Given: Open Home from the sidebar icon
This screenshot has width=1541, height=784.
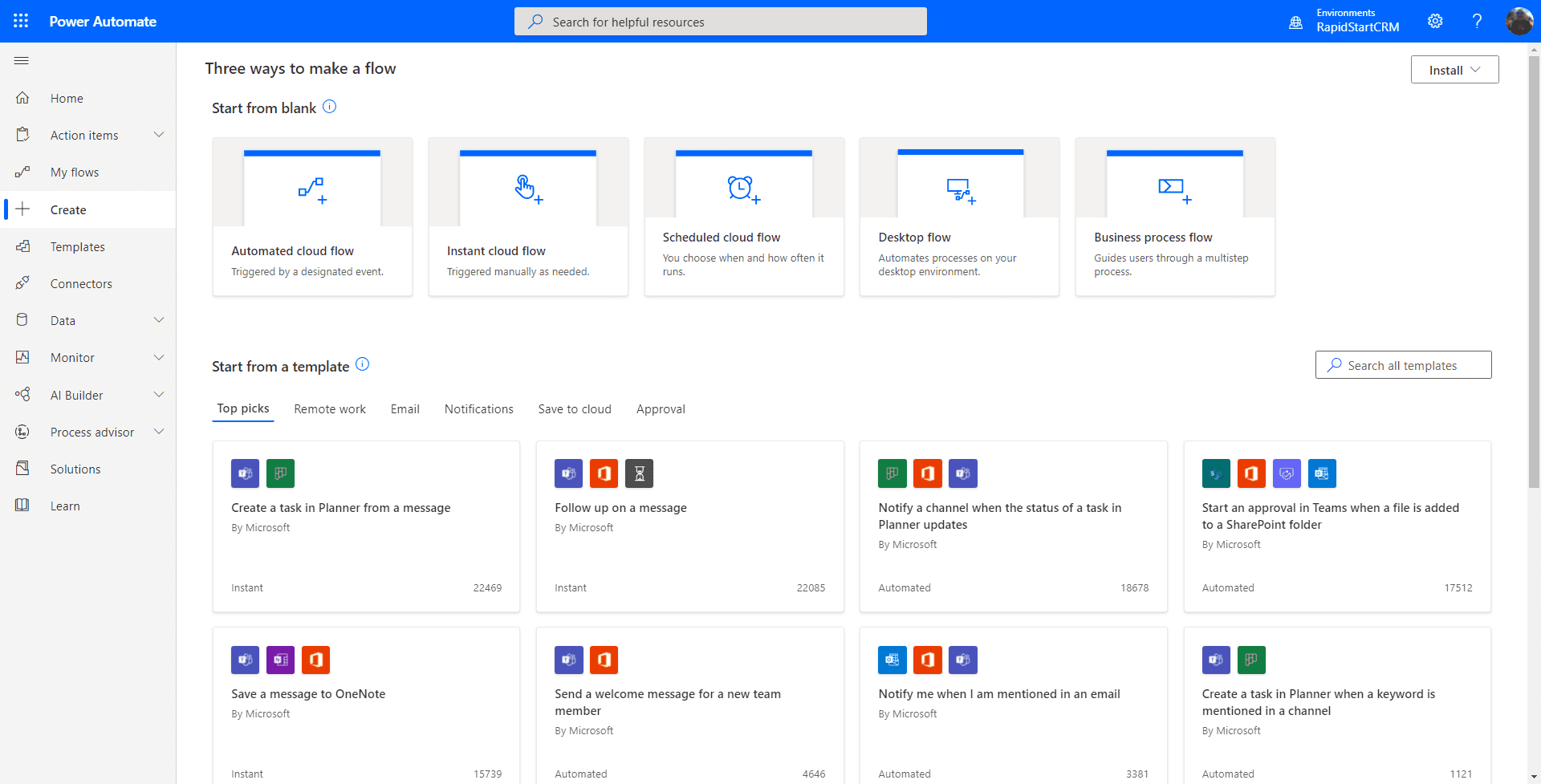Looking at the screenshot, I should [x=24, y=98].
